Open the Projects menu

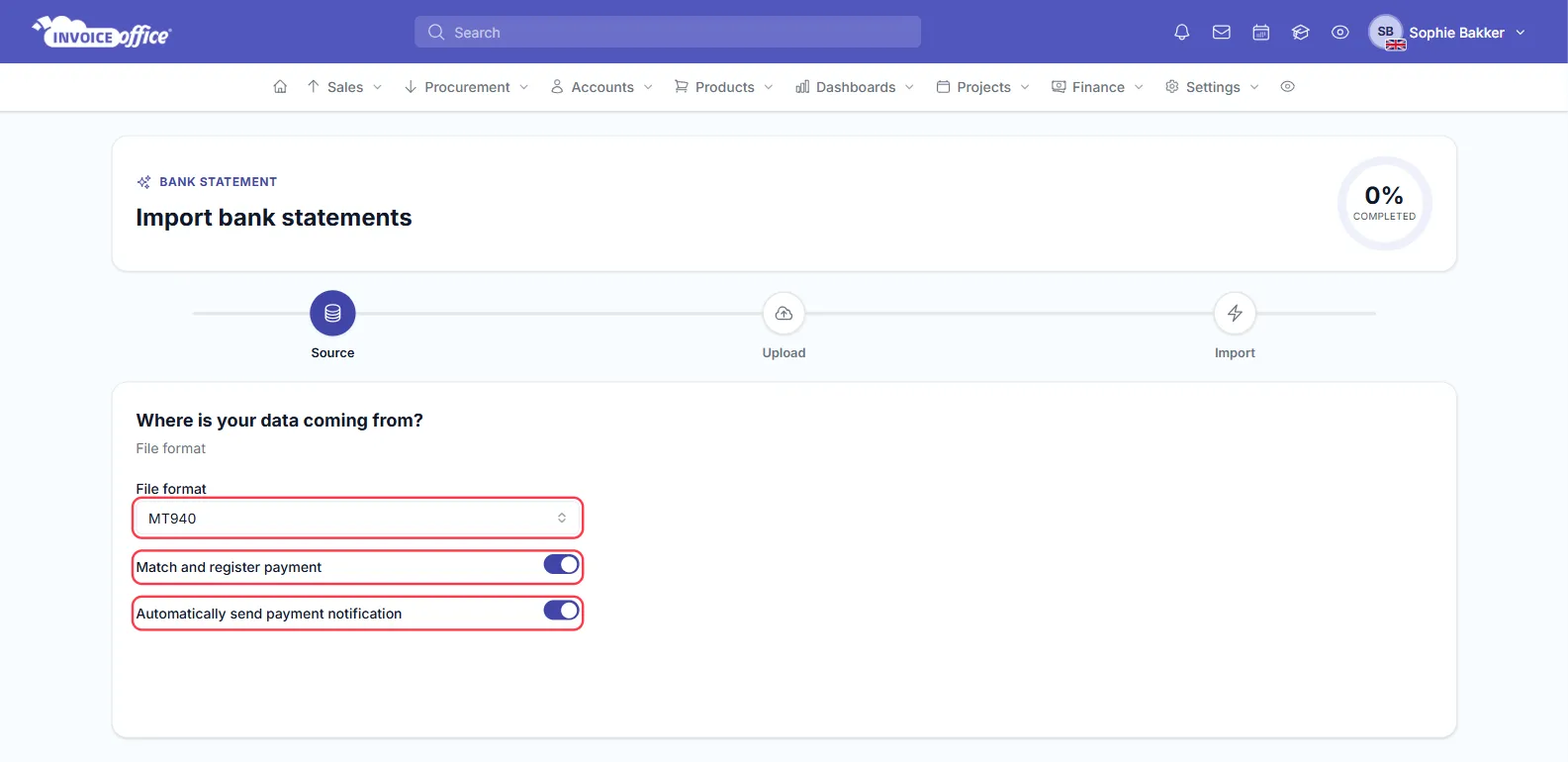[983, 87]
